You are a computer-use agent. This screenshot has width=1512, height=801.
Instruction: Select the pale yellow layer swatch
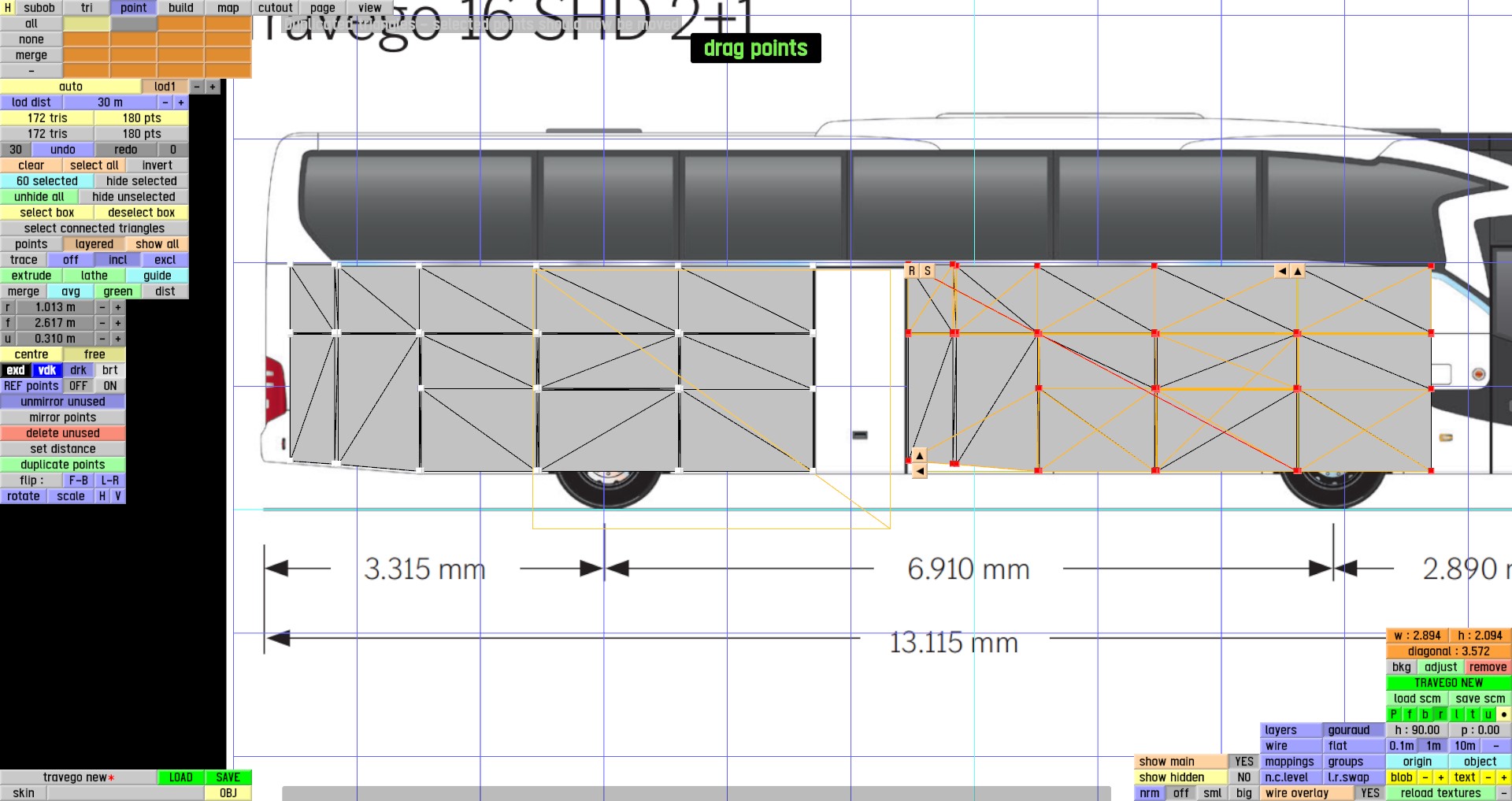87,24
